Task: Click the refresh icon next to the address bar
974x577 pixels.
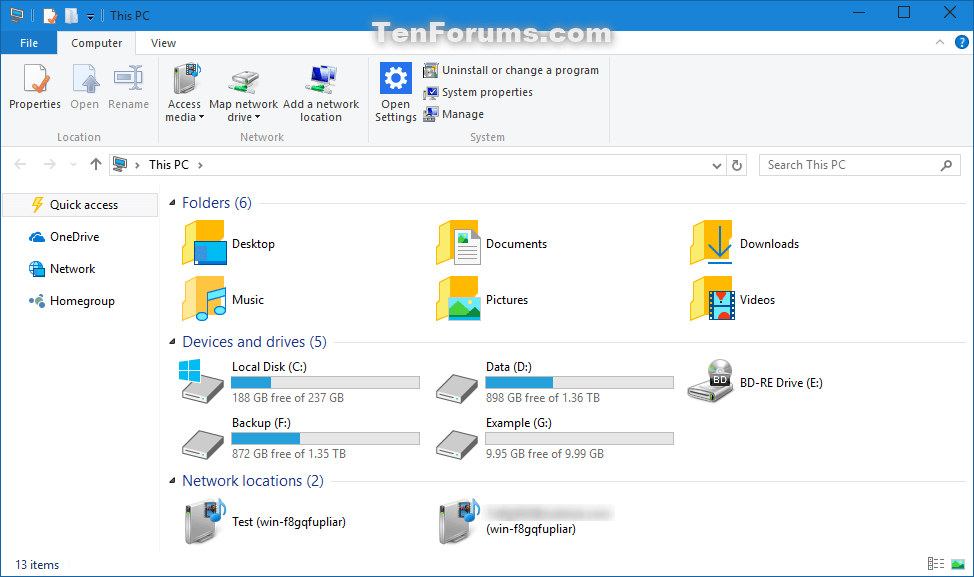Action: [737, 164]
